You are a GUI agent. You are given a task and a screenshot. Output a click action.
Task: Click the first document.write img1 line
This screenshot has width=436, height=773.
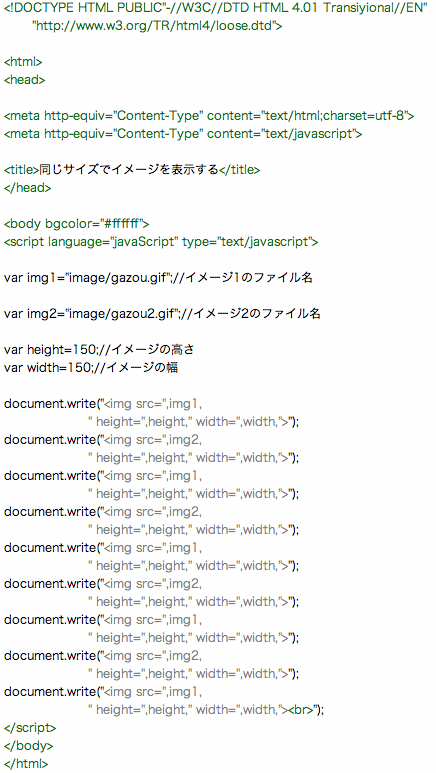click(103, 404)
